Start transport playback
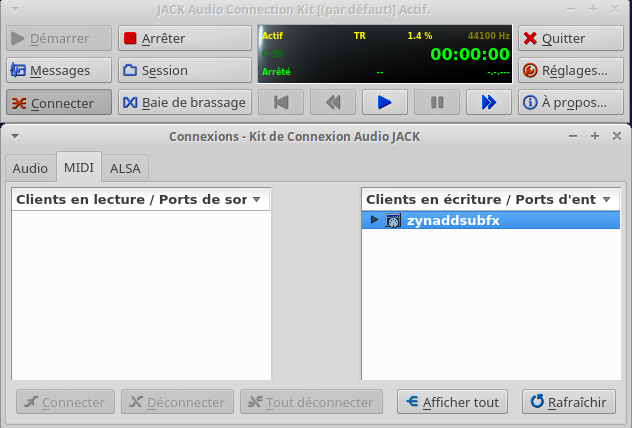Screen dimensions: 632x428 pos(385,102)
